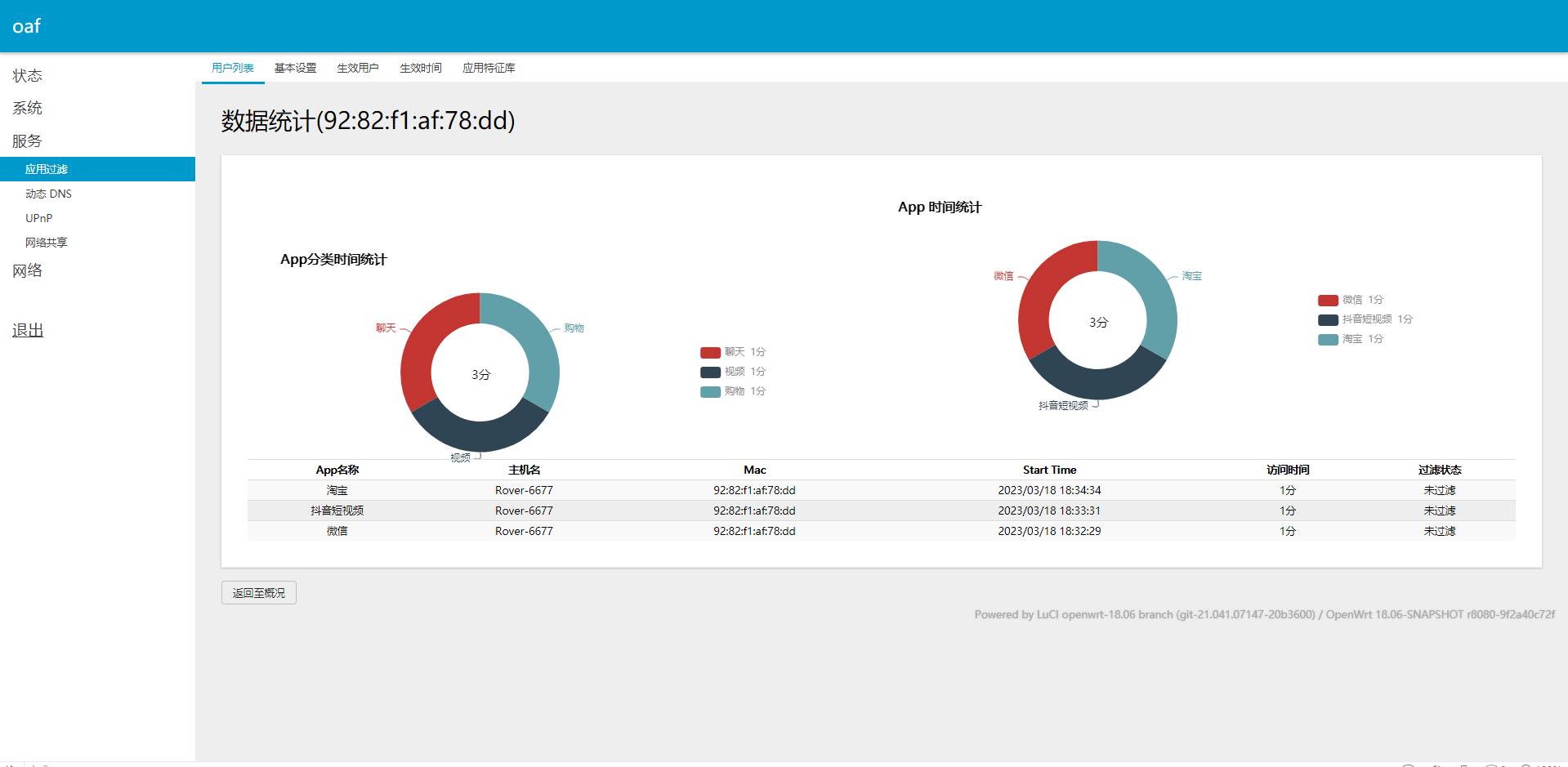
Task: Click 微信 in the App名称 column
Action: [337, 531]
